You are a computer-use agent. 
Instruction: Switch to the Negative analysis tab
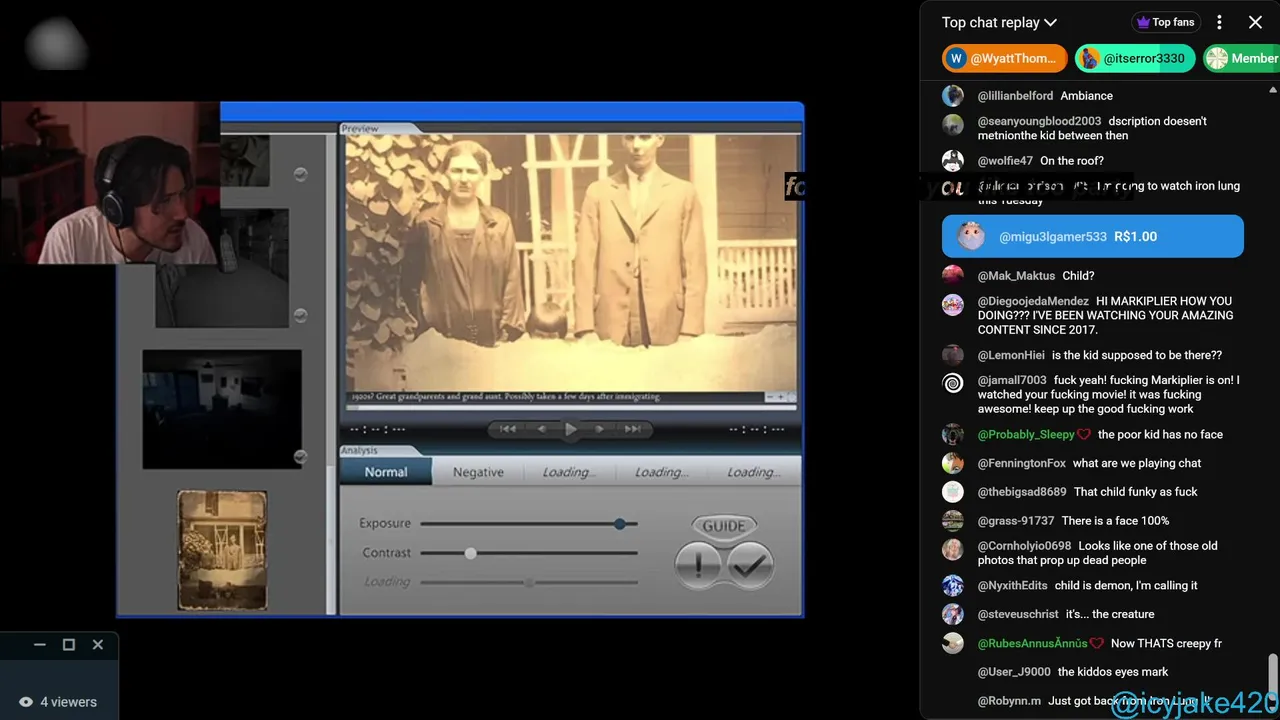click(478, 472)
